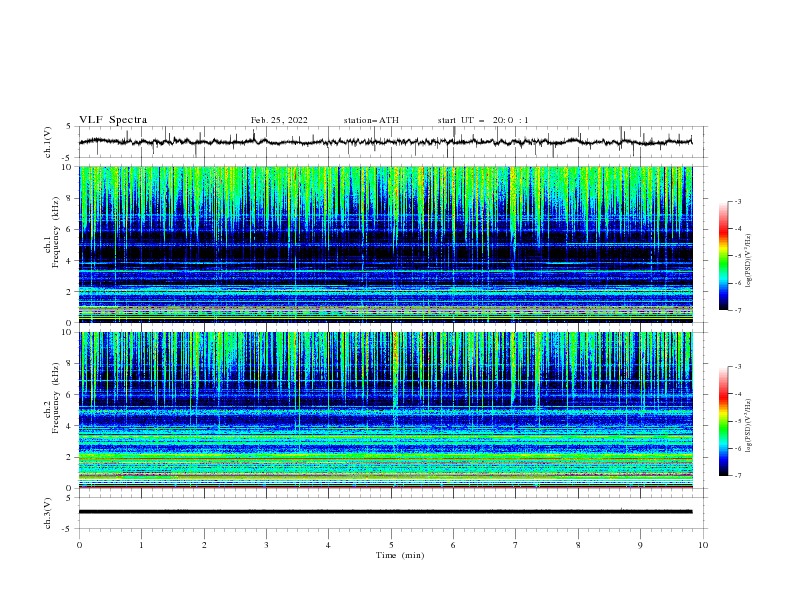
Task: Click the "ch.1(V)" axis label
Action: pyautogui.click(x=48, y=142)
